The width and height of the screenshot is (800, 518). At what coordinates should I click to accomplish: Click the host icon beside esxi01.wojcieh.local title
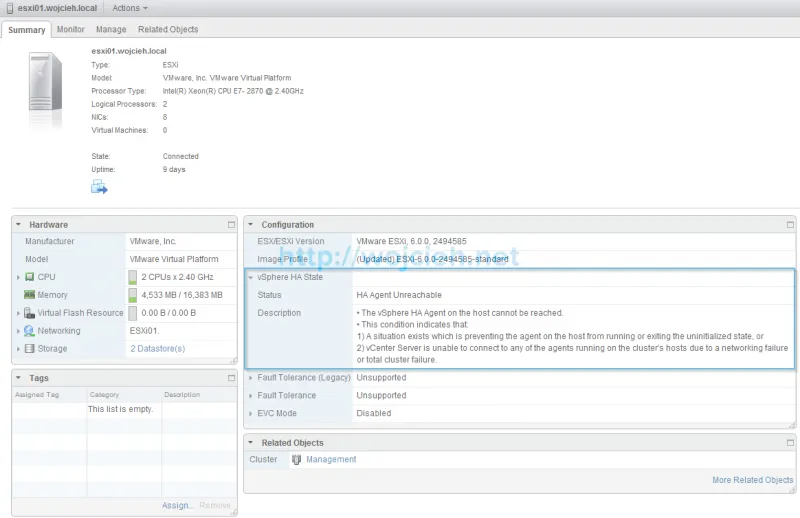coord(10,8)
